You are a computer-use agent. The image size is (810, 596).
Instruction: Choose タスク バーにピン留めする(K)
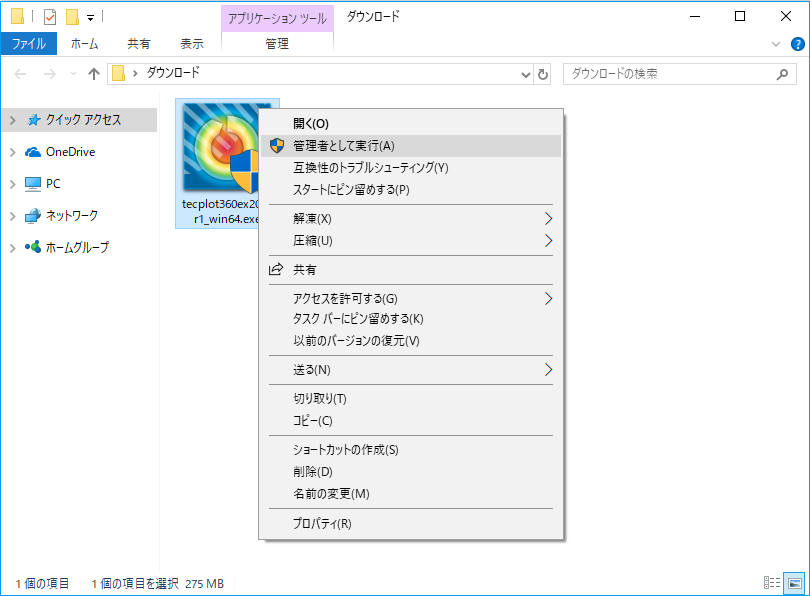click(411, 319)
